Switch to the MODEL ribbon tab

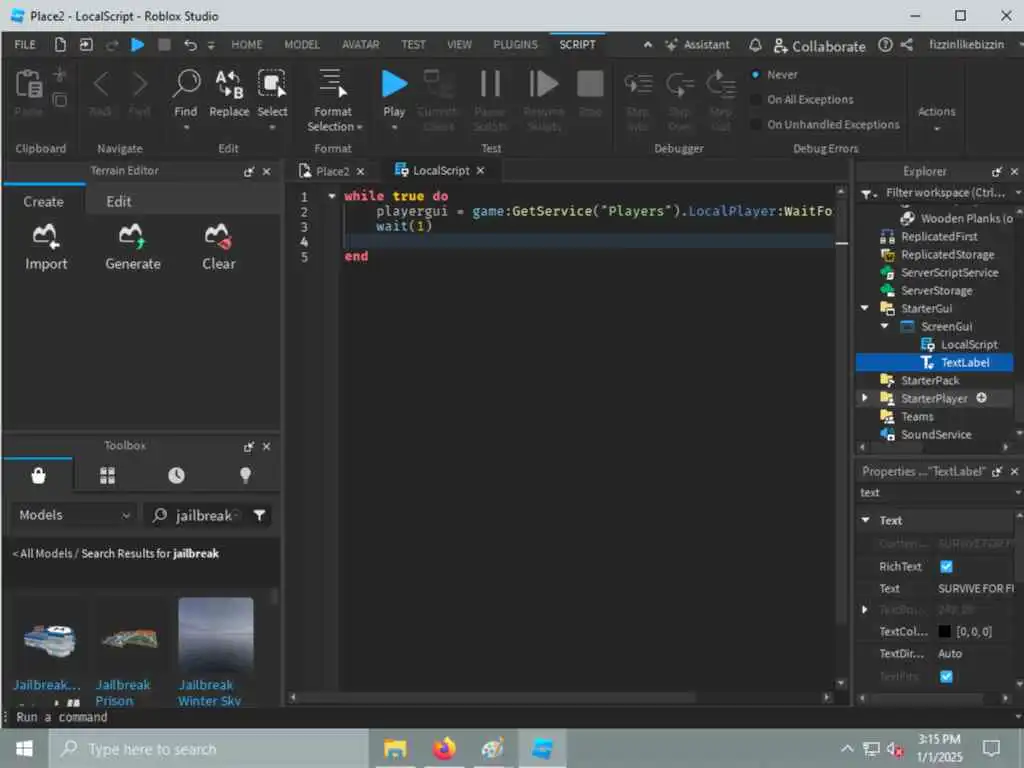pos(302,44)
